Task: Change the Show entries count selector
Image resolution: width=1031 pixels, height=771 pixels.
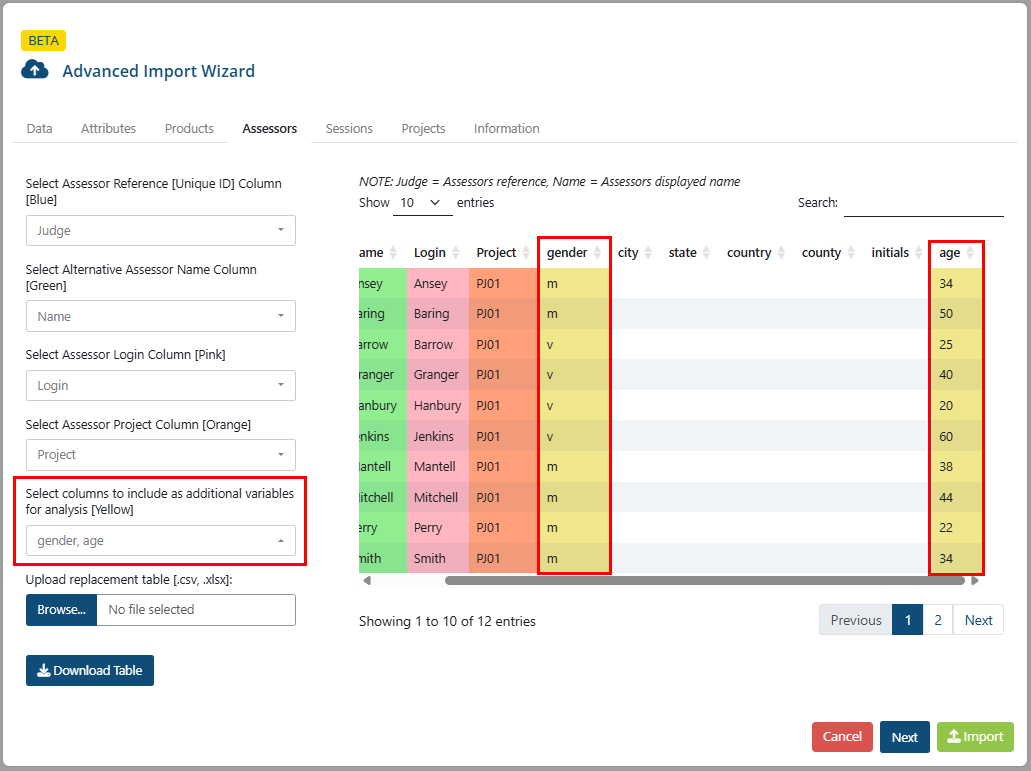Action: (422, 202)
